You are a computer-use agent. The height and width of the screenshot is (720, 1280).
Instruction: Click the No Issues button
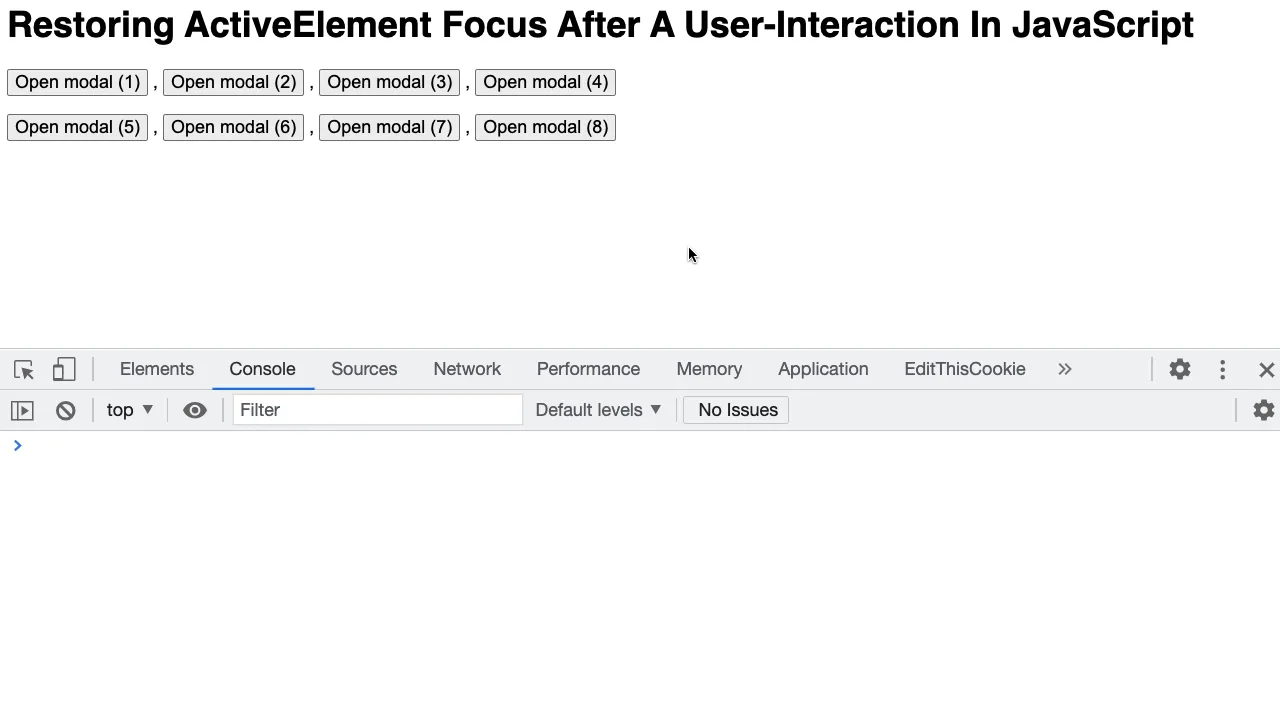[x=736, y=410]
